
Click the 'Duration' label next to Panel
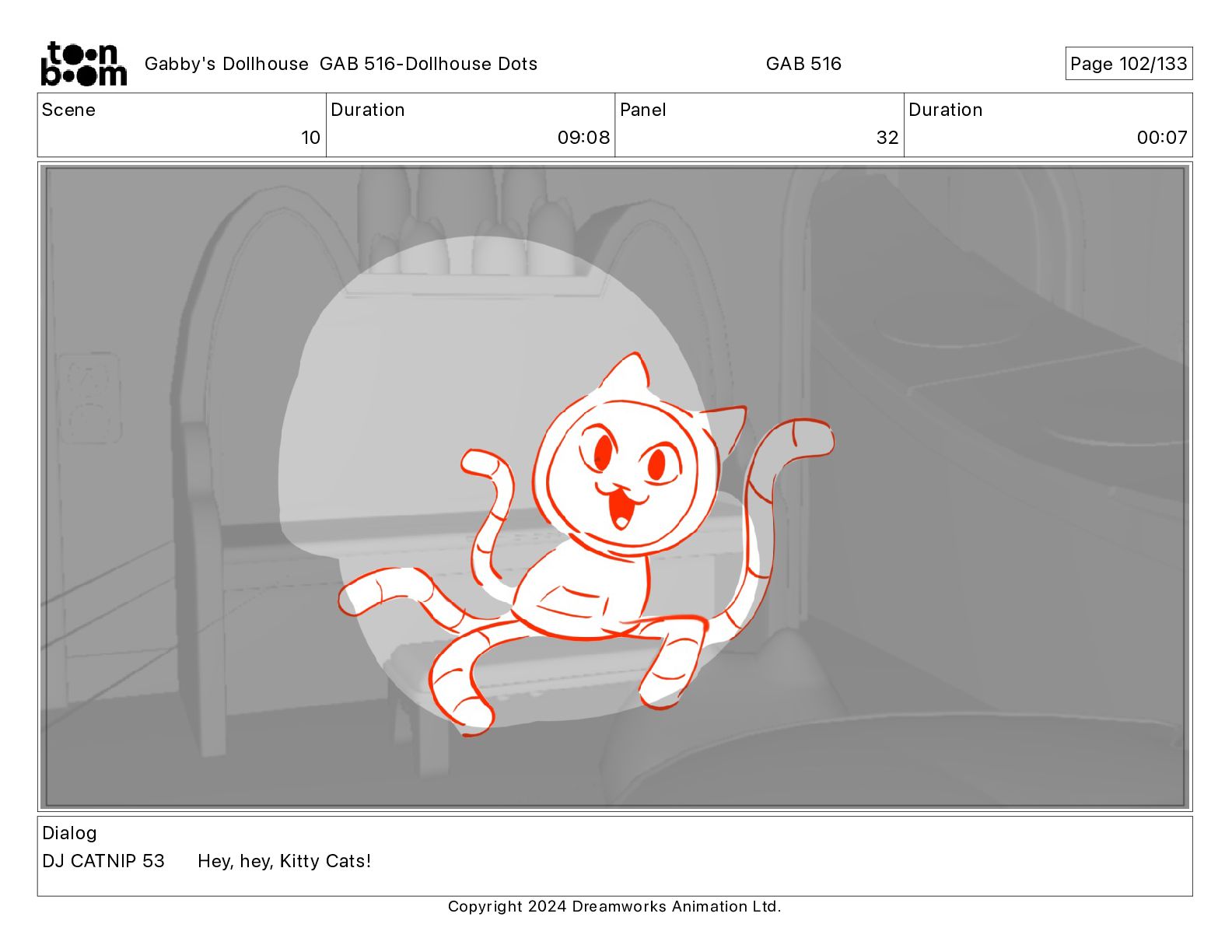[x=946, y=110]
